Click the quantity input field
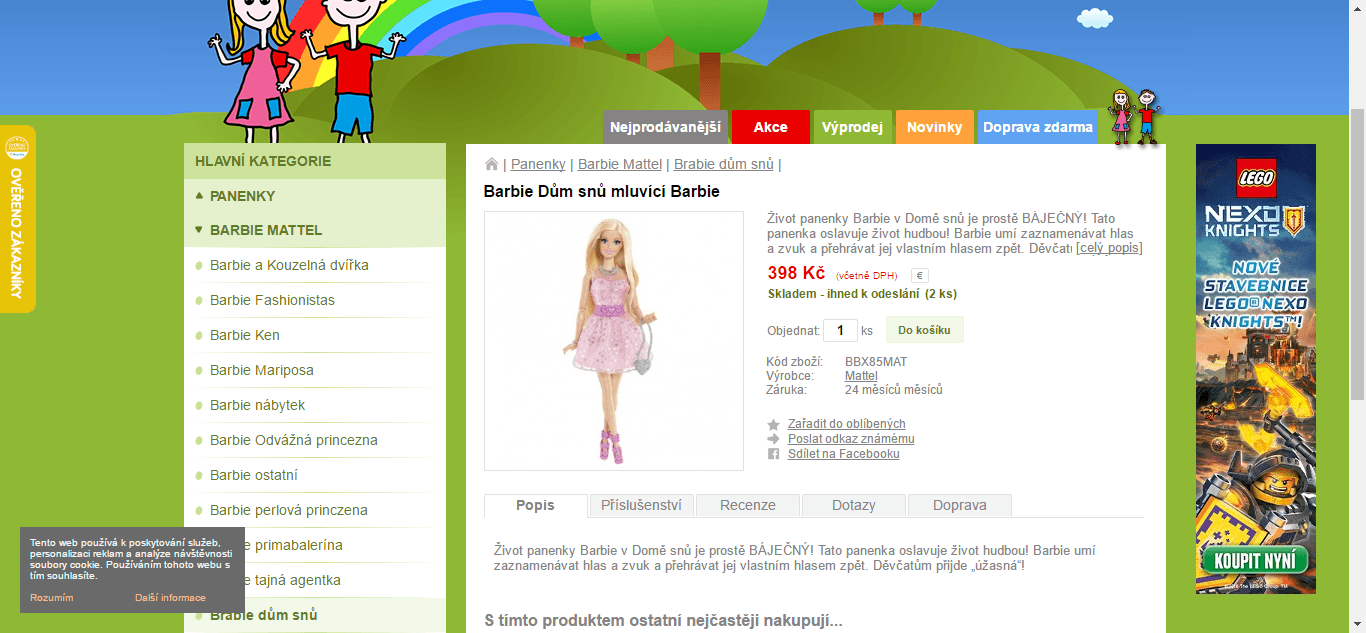Screen dimensions: 1366x633 (840, 330)
